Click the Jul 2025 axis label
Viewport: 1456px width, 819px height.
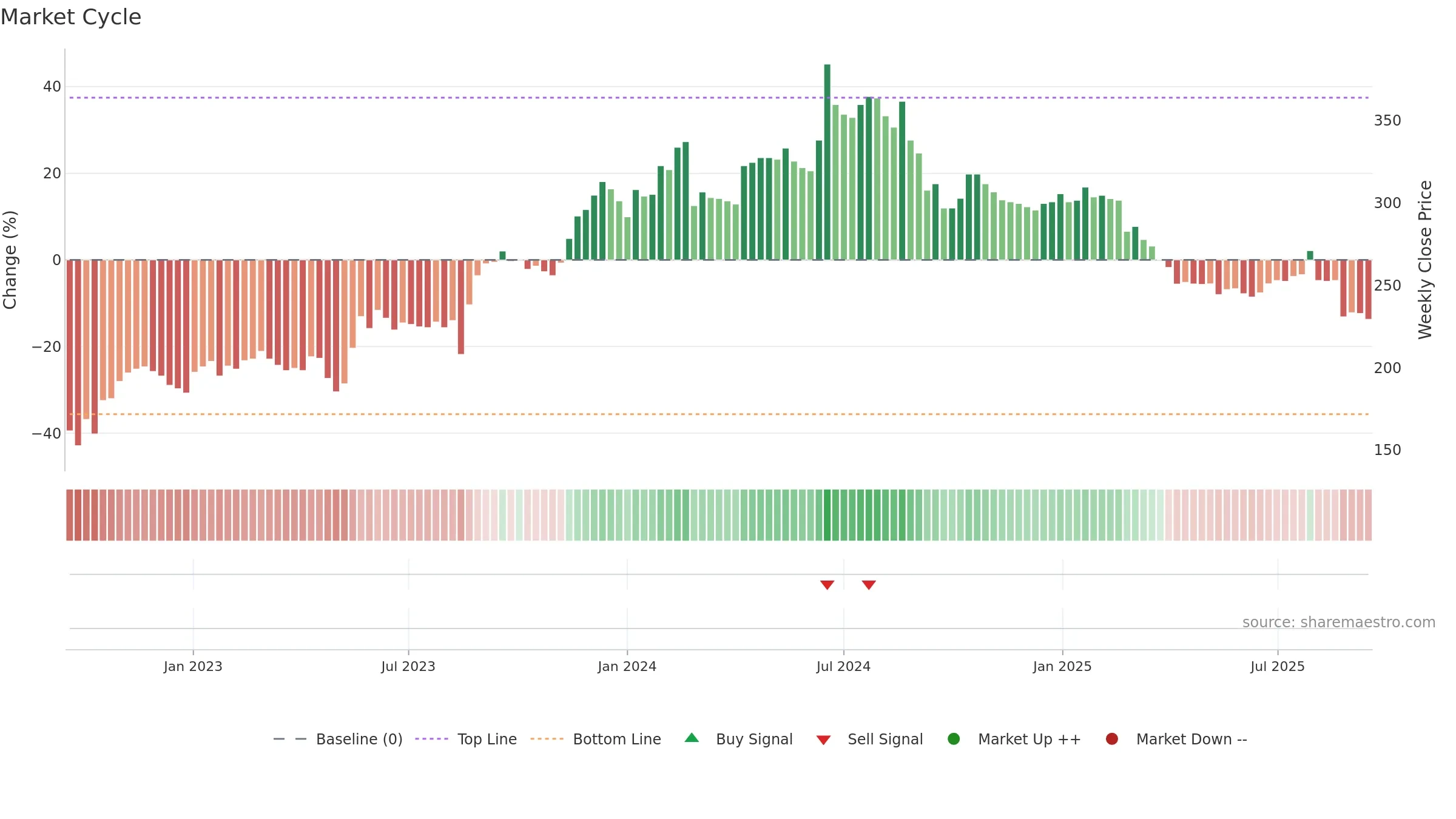[1278, 666]
